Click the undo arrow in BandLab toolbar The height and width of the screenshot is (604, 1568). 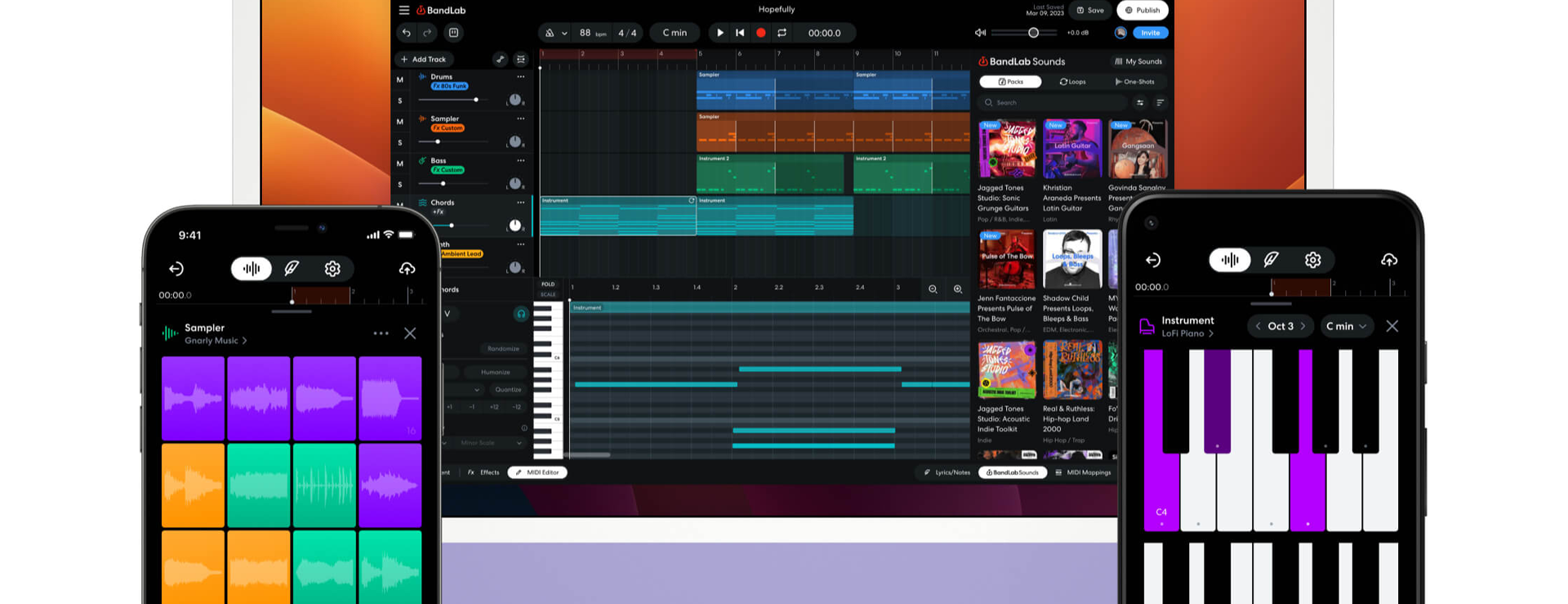(407, 33)
